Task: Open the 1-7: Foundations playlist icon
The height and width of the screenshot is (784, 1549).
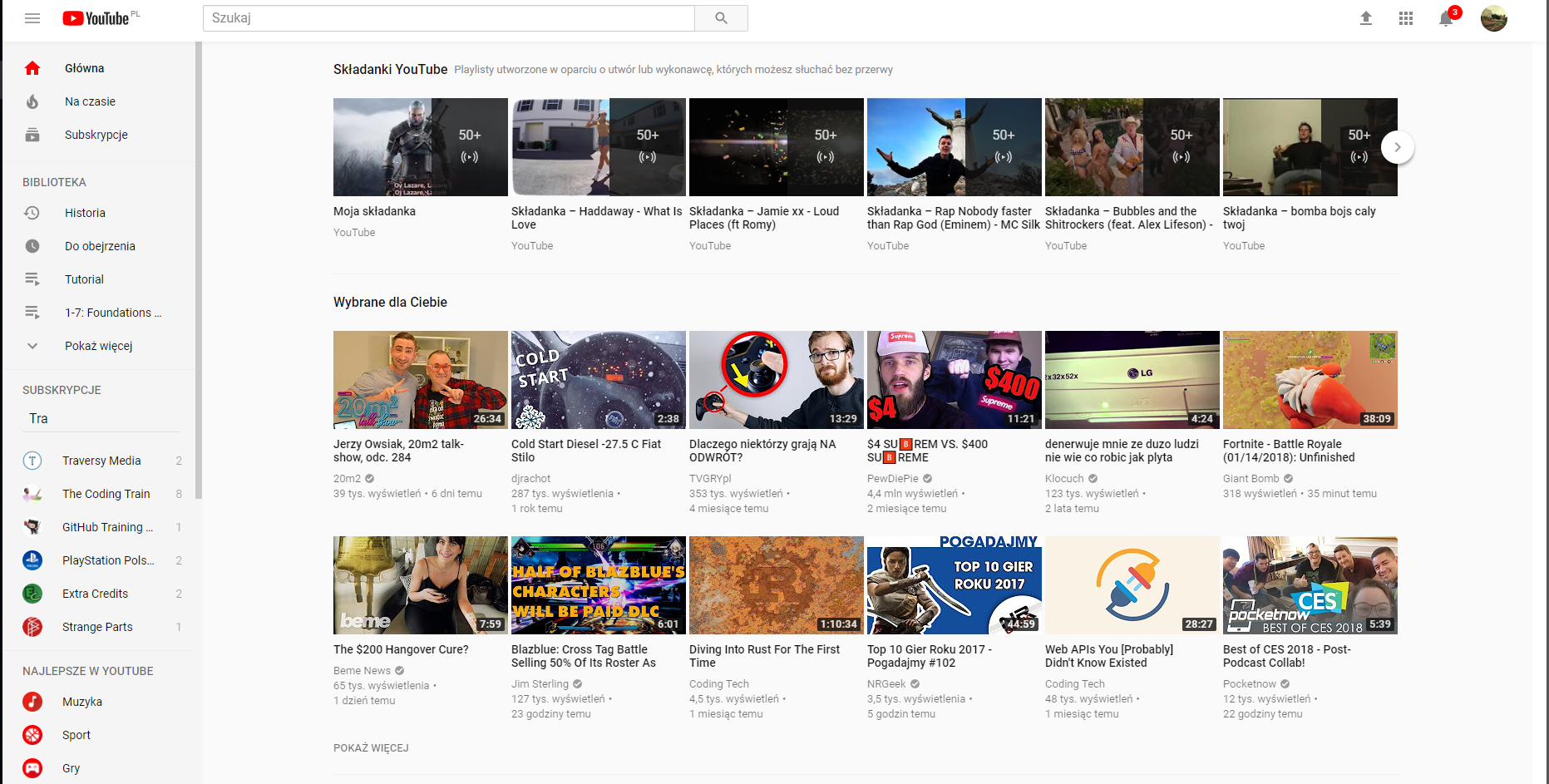Action: 32,313
